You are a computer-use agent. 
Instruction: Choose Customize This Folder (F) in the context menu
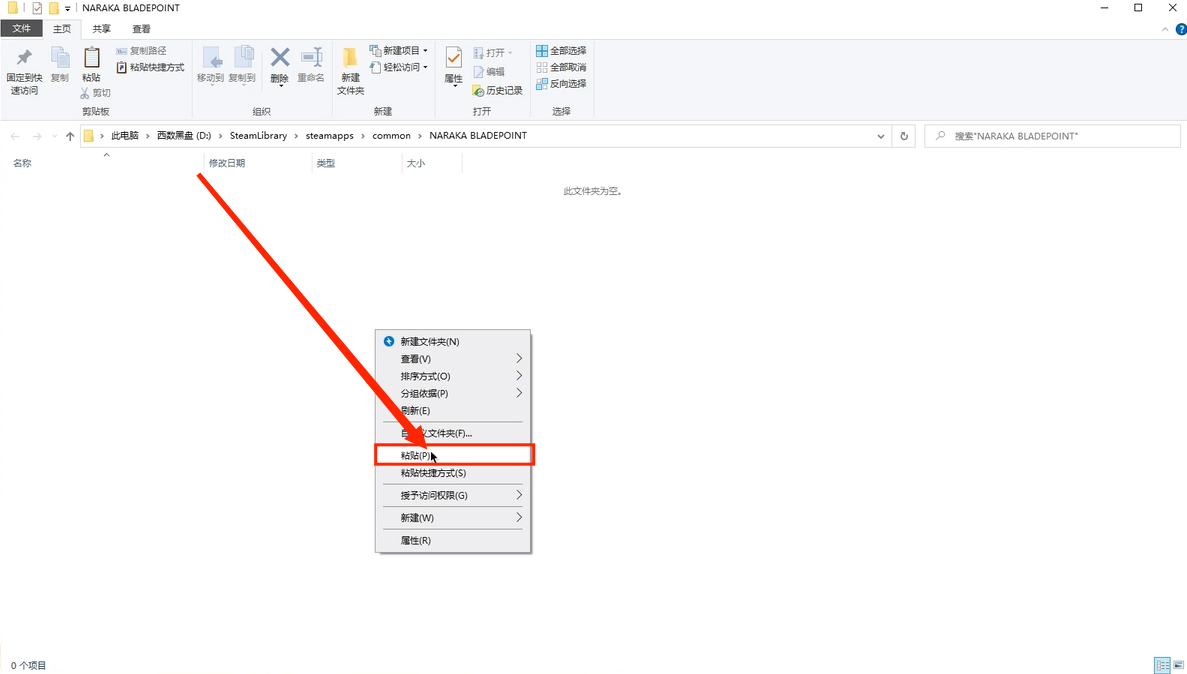pyautogui.click(x=453, y=433)
